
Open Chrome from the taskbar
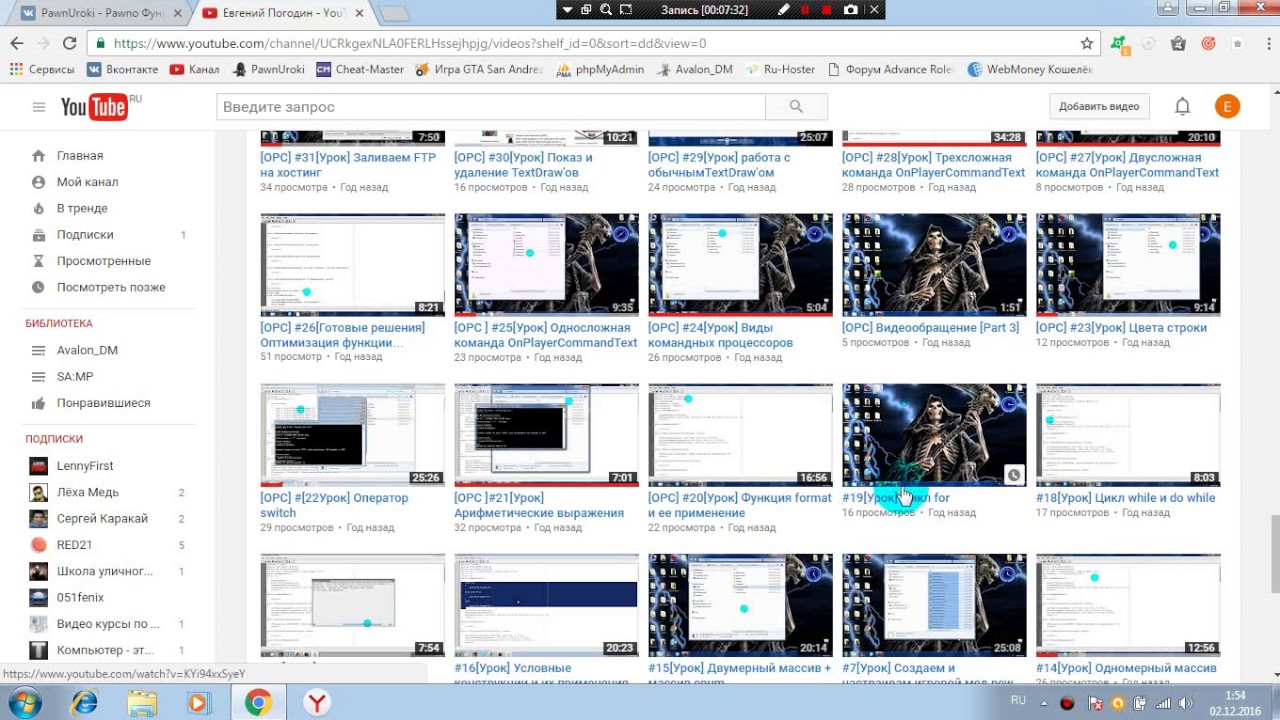258,703
